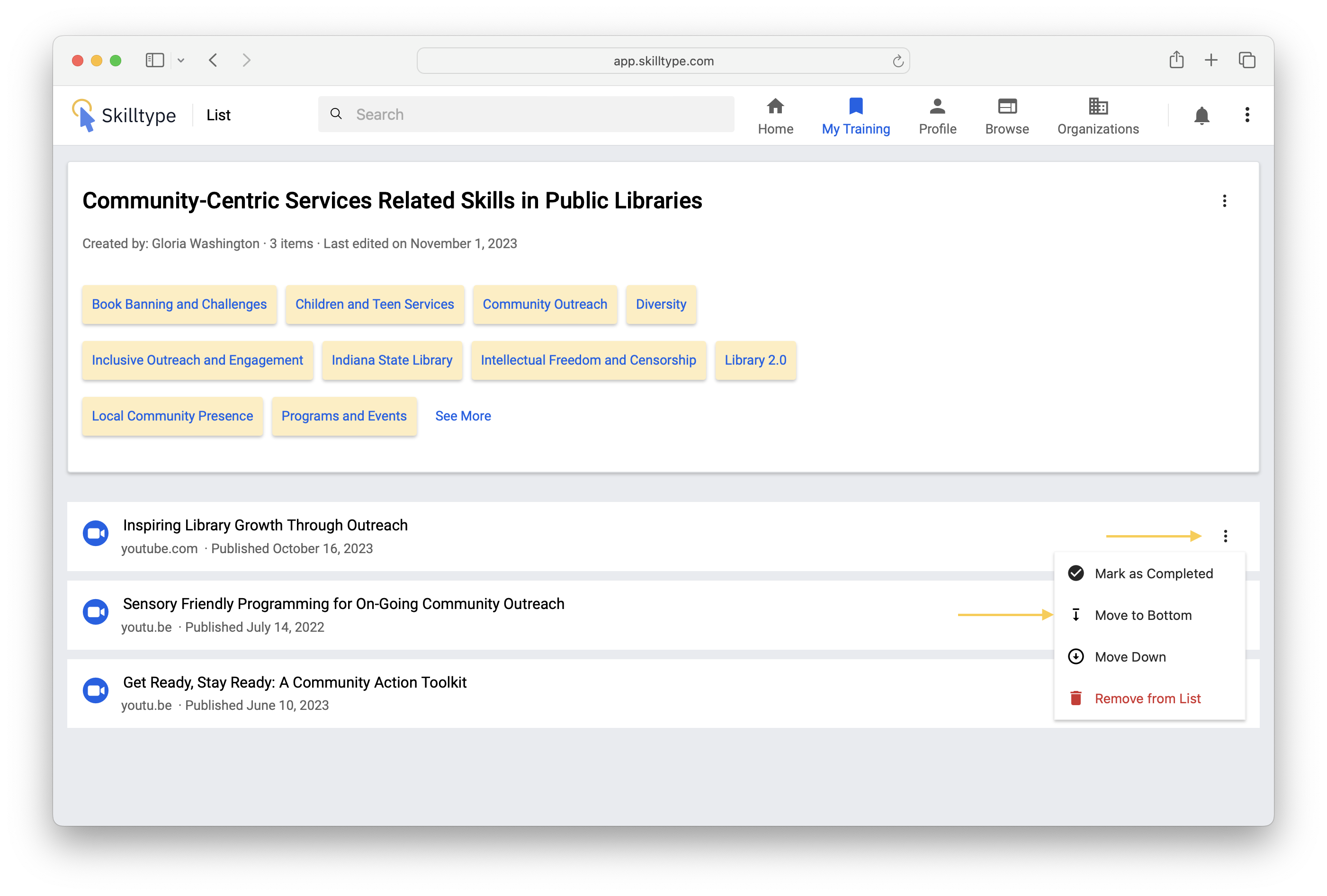Open Browse section icon

point(1007,107)
